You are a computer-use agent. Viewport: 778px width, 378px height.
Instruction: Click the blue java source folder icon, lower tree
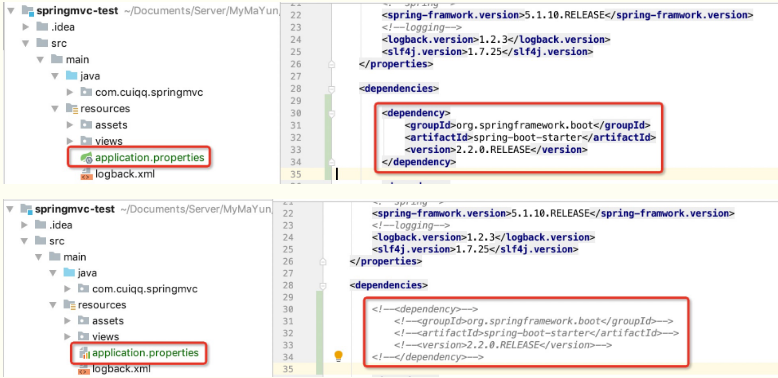pyautogui.click(x=69, y=273)
